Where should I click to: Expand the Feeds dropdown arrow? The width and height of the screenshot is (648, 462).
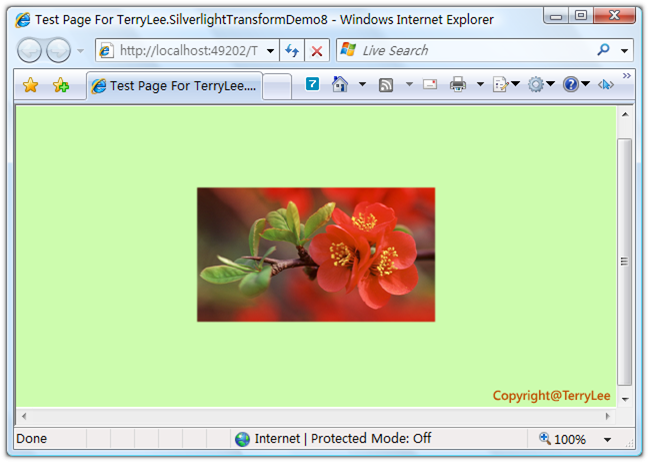point(409,84)
